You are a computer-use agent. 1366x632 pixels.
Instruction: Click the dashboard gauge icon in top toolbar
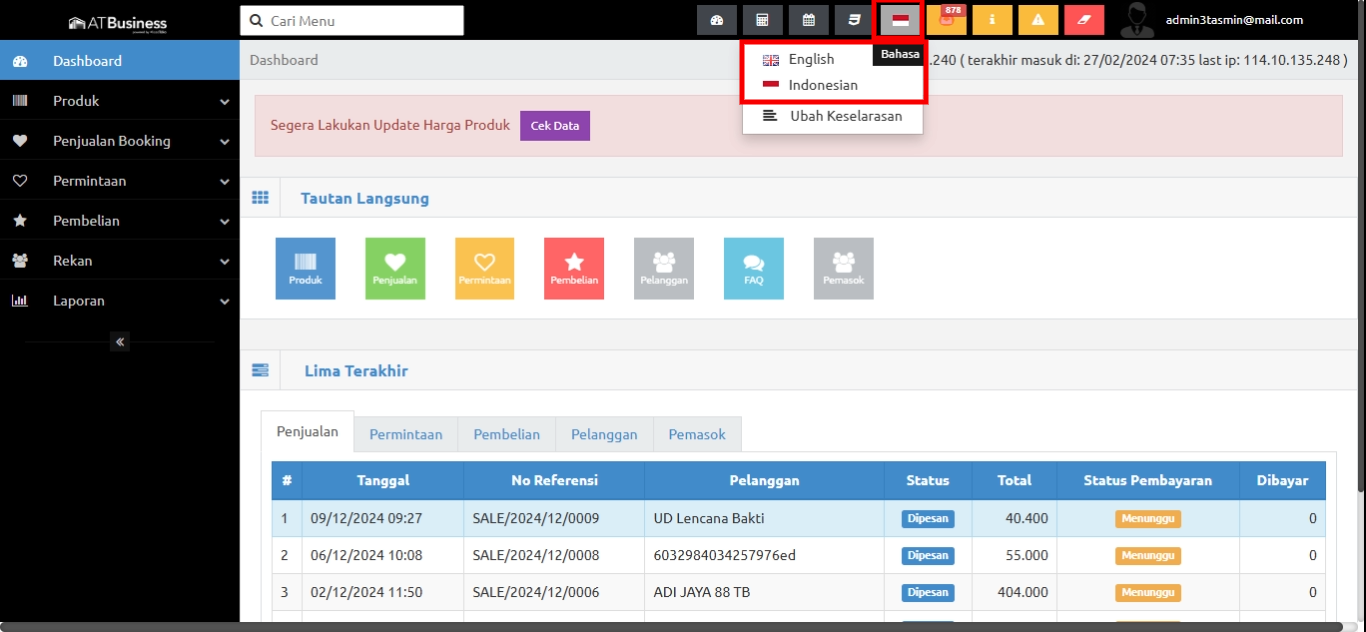tap(716, 20)
